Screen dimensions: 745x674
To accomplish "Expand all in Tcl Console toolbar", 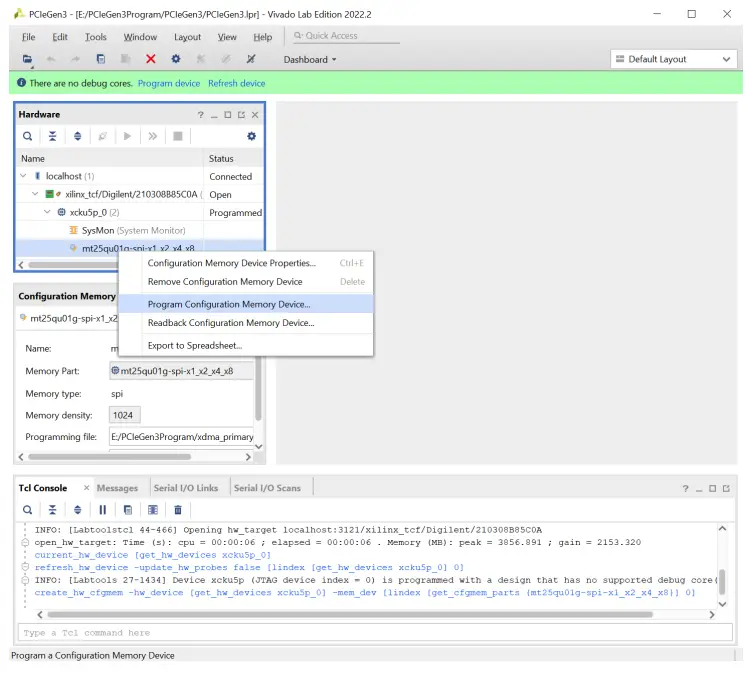I will (x=77, y=510).
